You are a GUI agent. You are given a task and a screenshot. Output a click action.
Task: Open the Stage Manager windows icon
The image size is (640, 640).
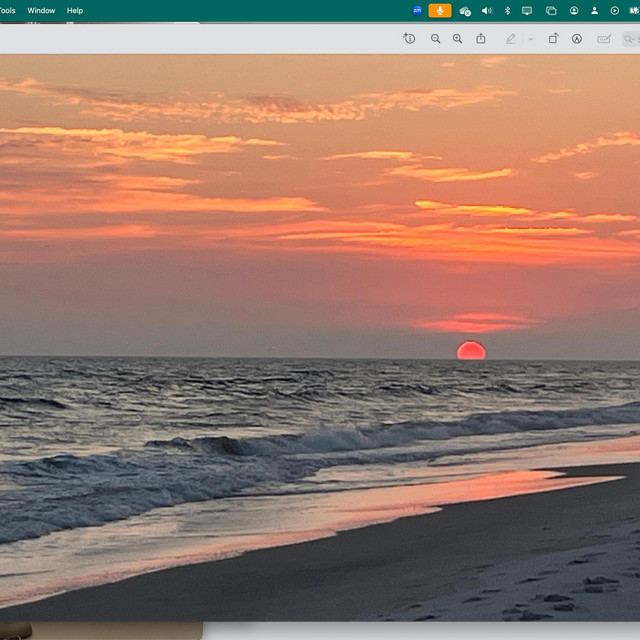tap(551, 11)
